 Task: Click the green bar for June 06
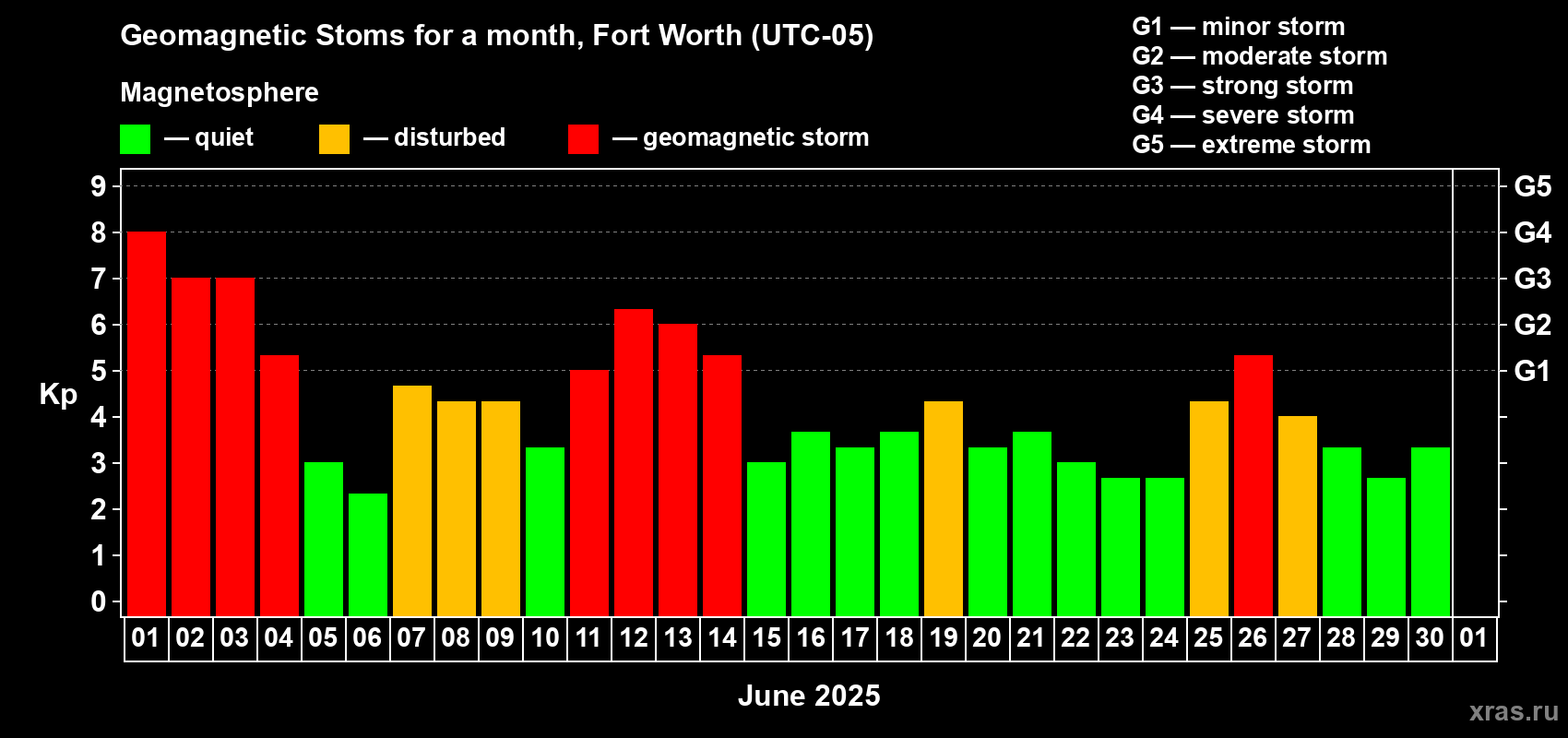(368, 554)
